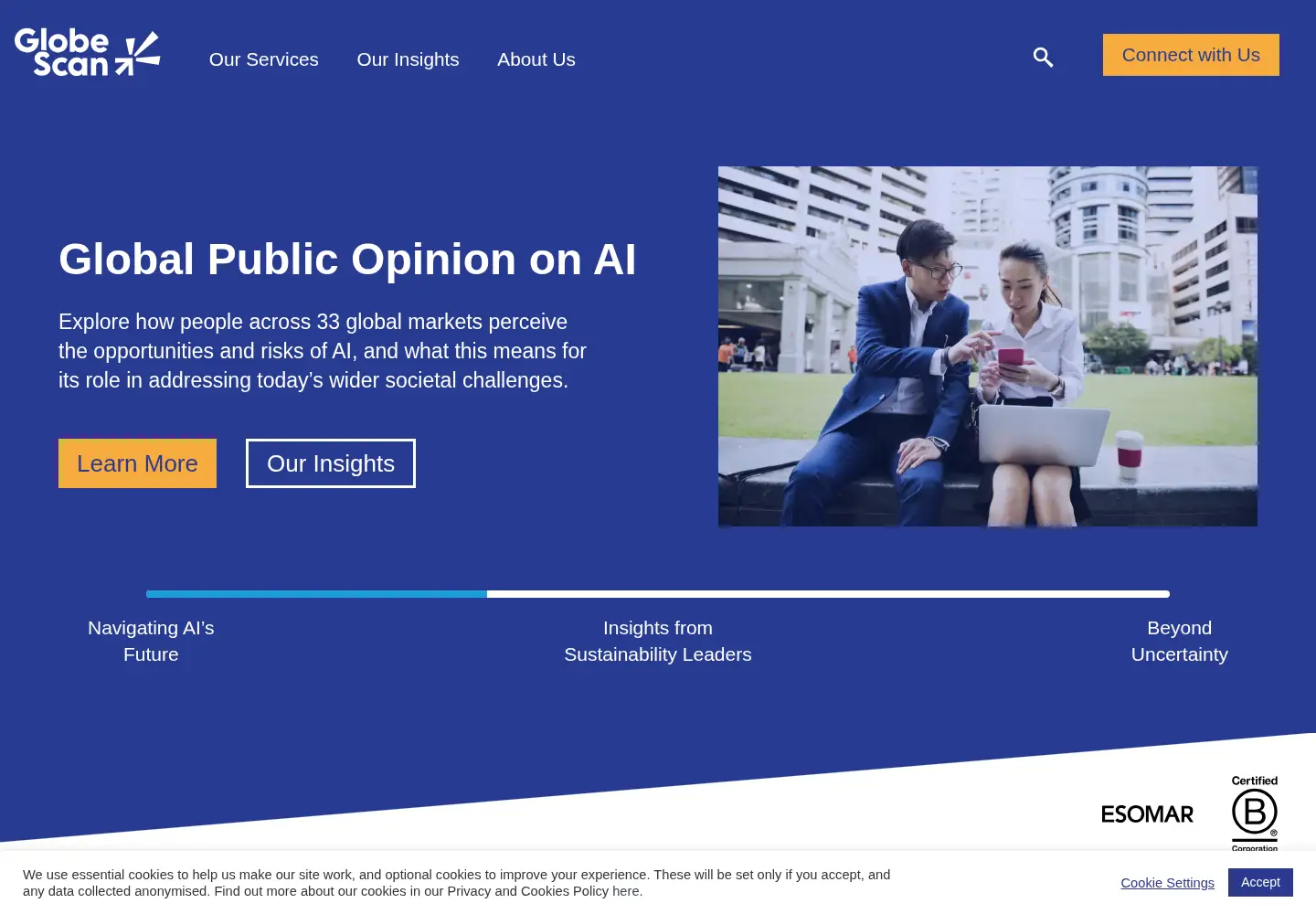Click the Global Public Opinion on AI heading
The width and height of the screenshot is (1316, 914).
point(347,260)
